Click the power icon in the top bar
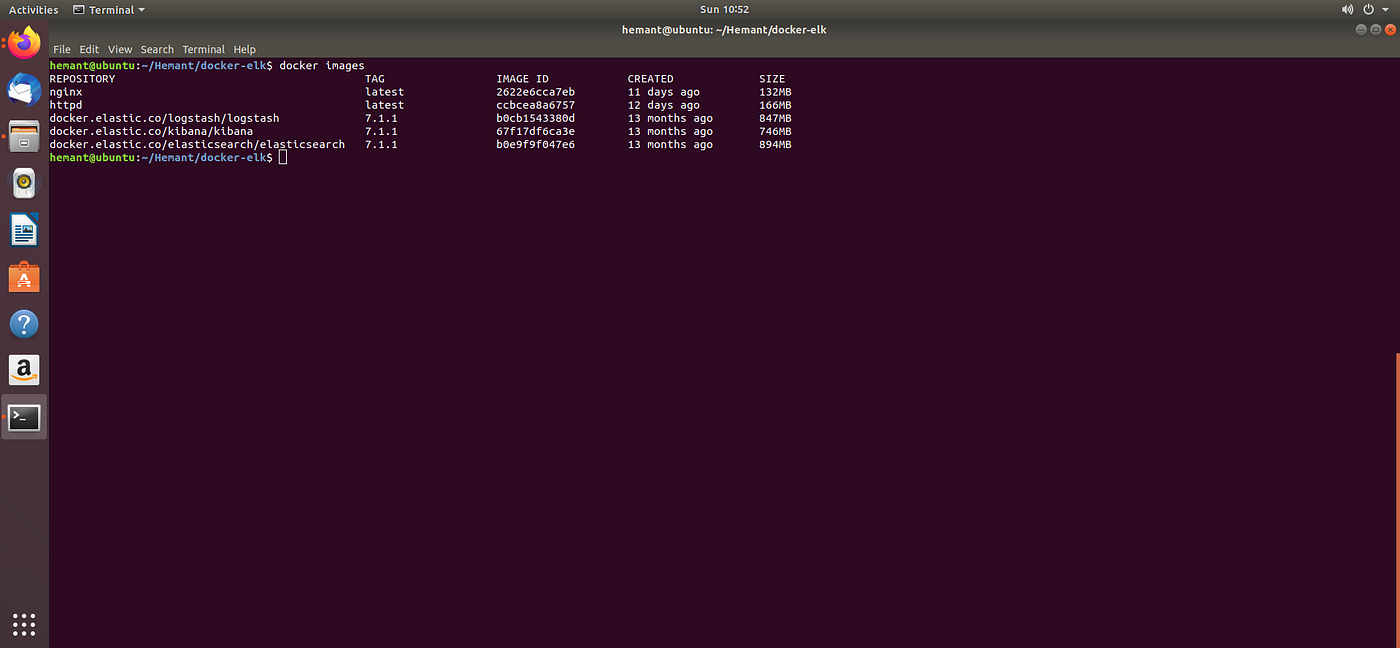The height and width of the screenshot is (648, 1400). [x=1368, y=9]
